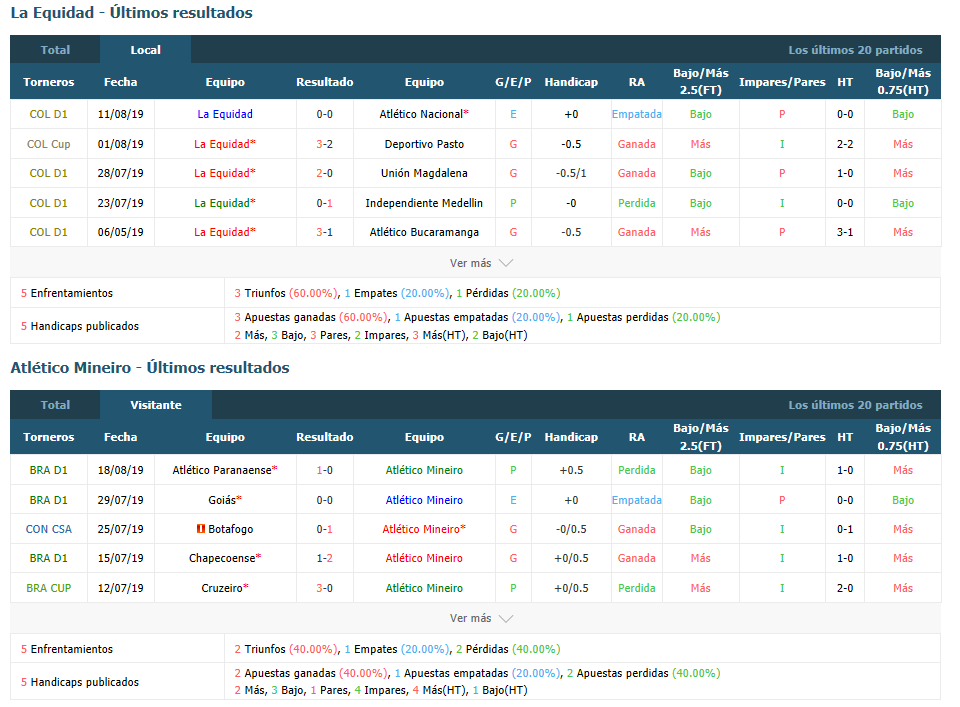Expand Ver más under La Equidad results
This screenshot has height=707, width=960.
click(x=481, y=263)
